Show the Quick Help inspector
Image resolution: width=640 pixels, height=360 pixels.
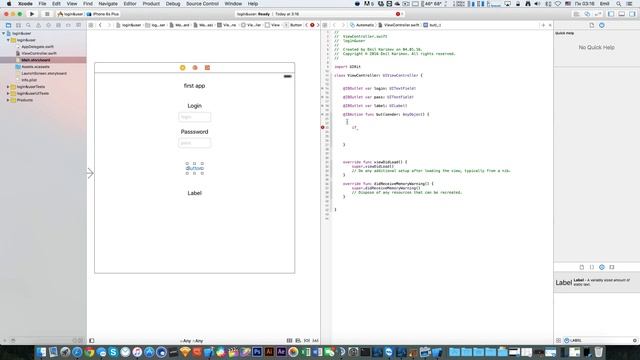coord(602,25)
